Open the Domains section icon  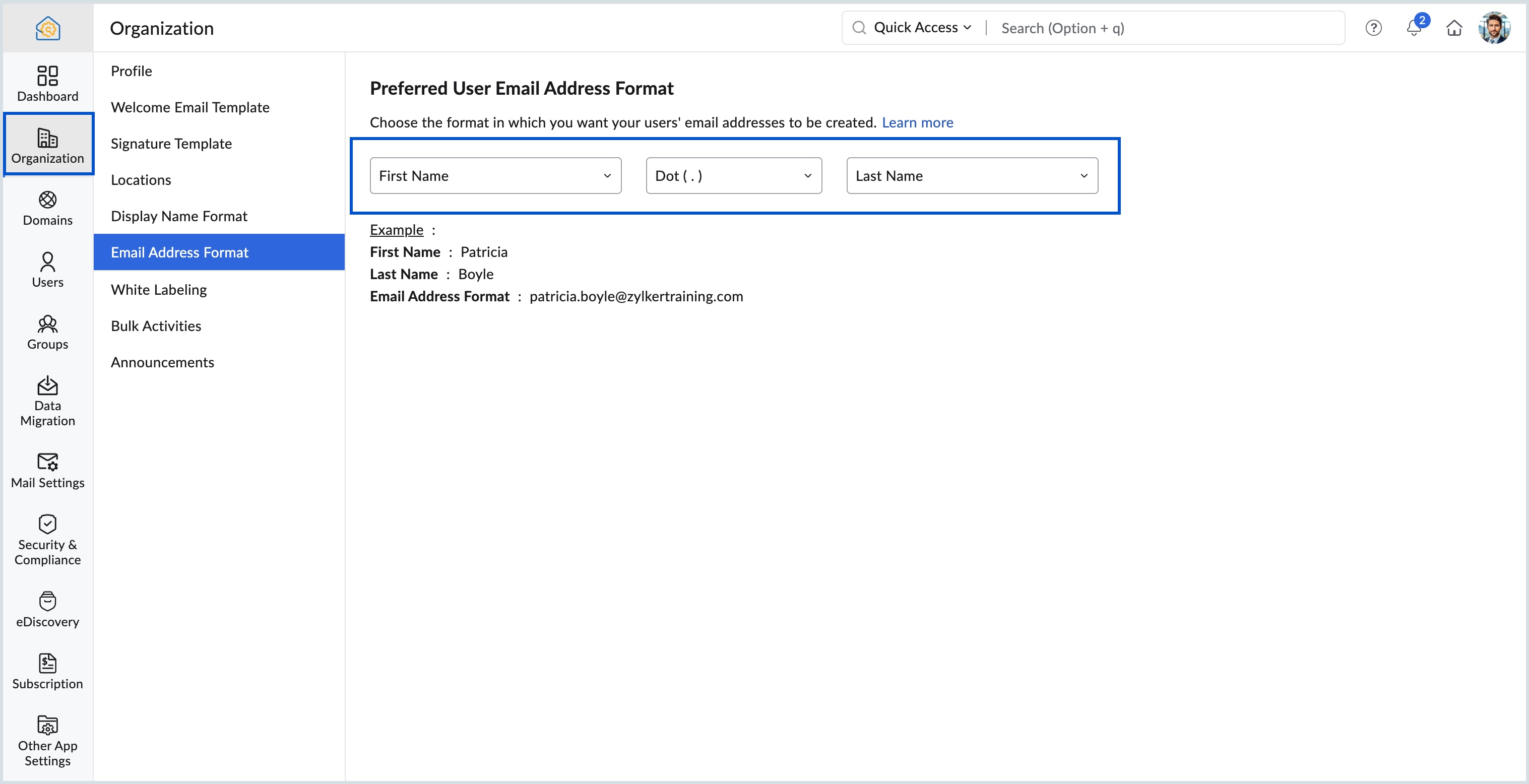[47, 200]
